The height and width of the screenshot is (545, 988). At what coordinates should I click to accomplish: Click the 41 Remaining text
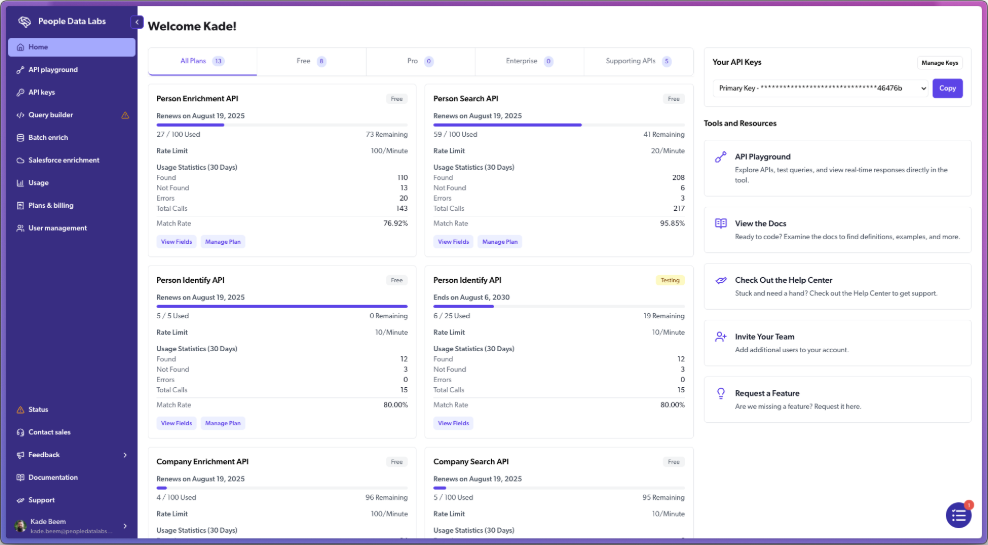point(664,135)
